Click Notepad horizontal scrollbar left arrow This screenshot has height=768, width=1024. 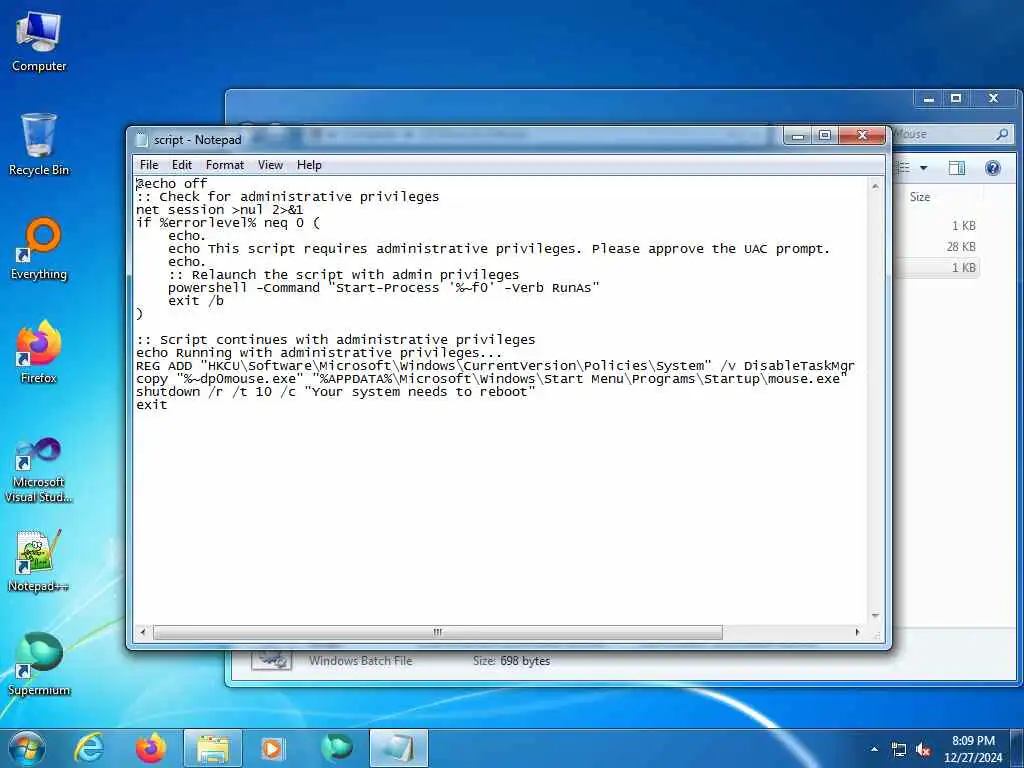(143, 632)
